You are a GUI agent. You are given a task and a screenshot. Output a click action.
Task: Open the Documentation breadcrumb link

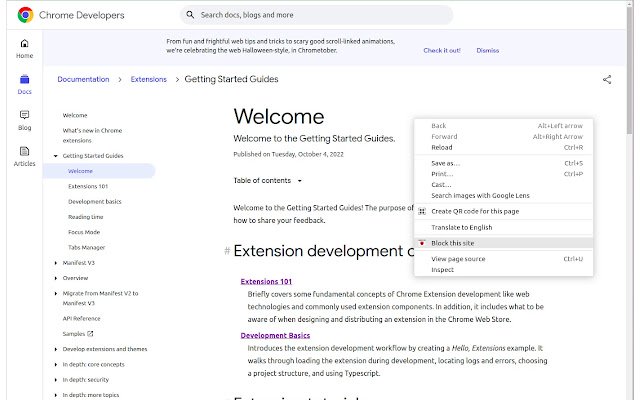click(83, 79)
